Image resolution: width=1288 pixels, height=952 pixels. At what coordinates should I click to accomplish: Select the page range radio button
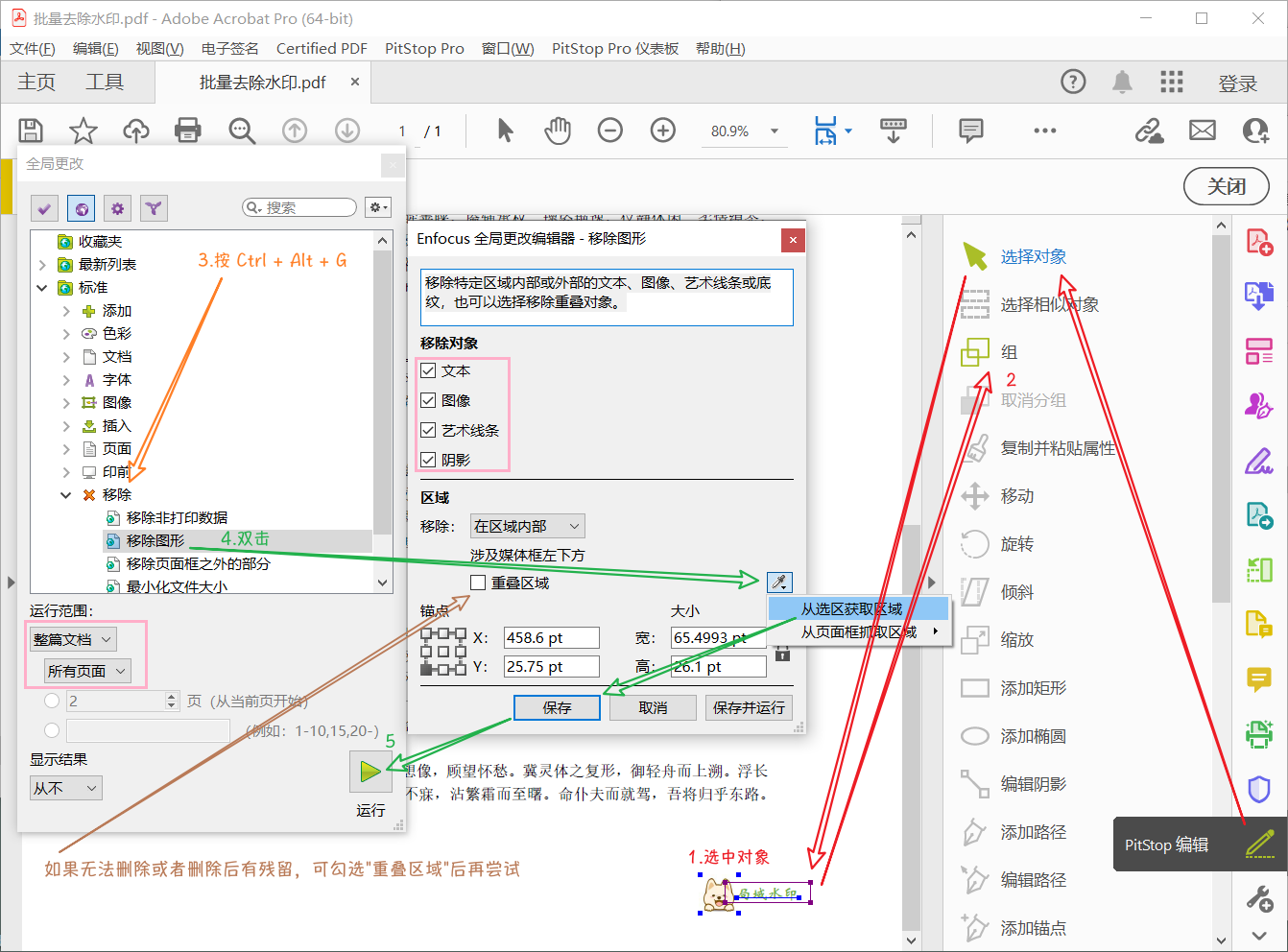tap(52, 730)
